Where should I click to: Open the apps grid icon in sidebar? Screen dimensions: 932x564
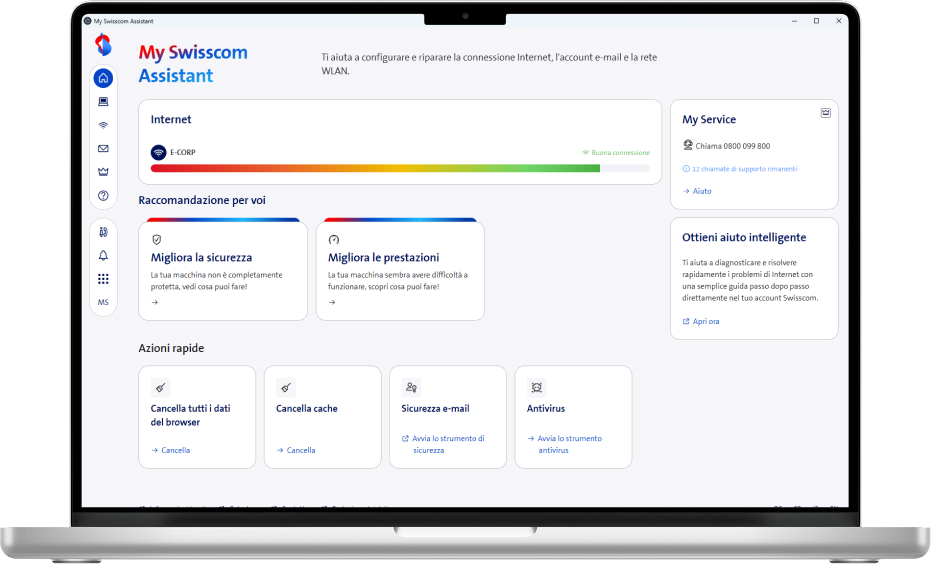coord(103,279)
